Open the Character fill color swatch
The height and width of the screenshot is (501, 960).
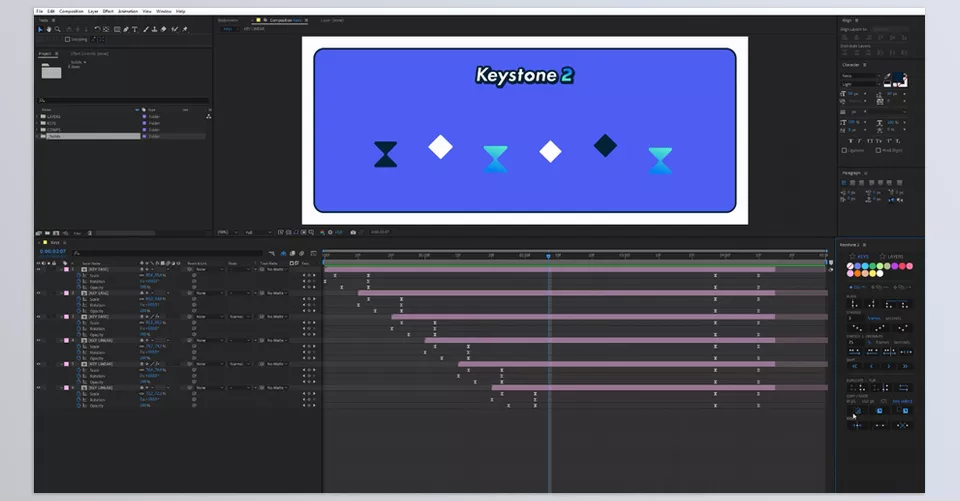[x=898, y=76]
